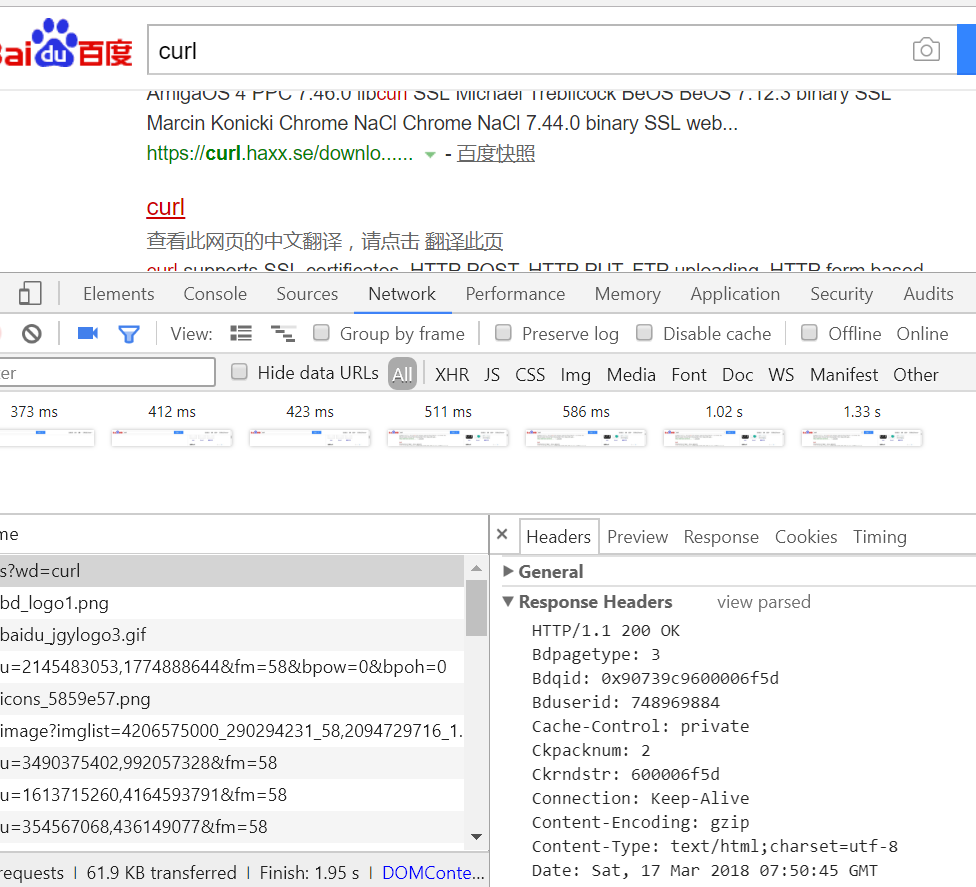Select the Headers detail tab
Viewport: 976px width, 887px height.
tap(558, 537)
